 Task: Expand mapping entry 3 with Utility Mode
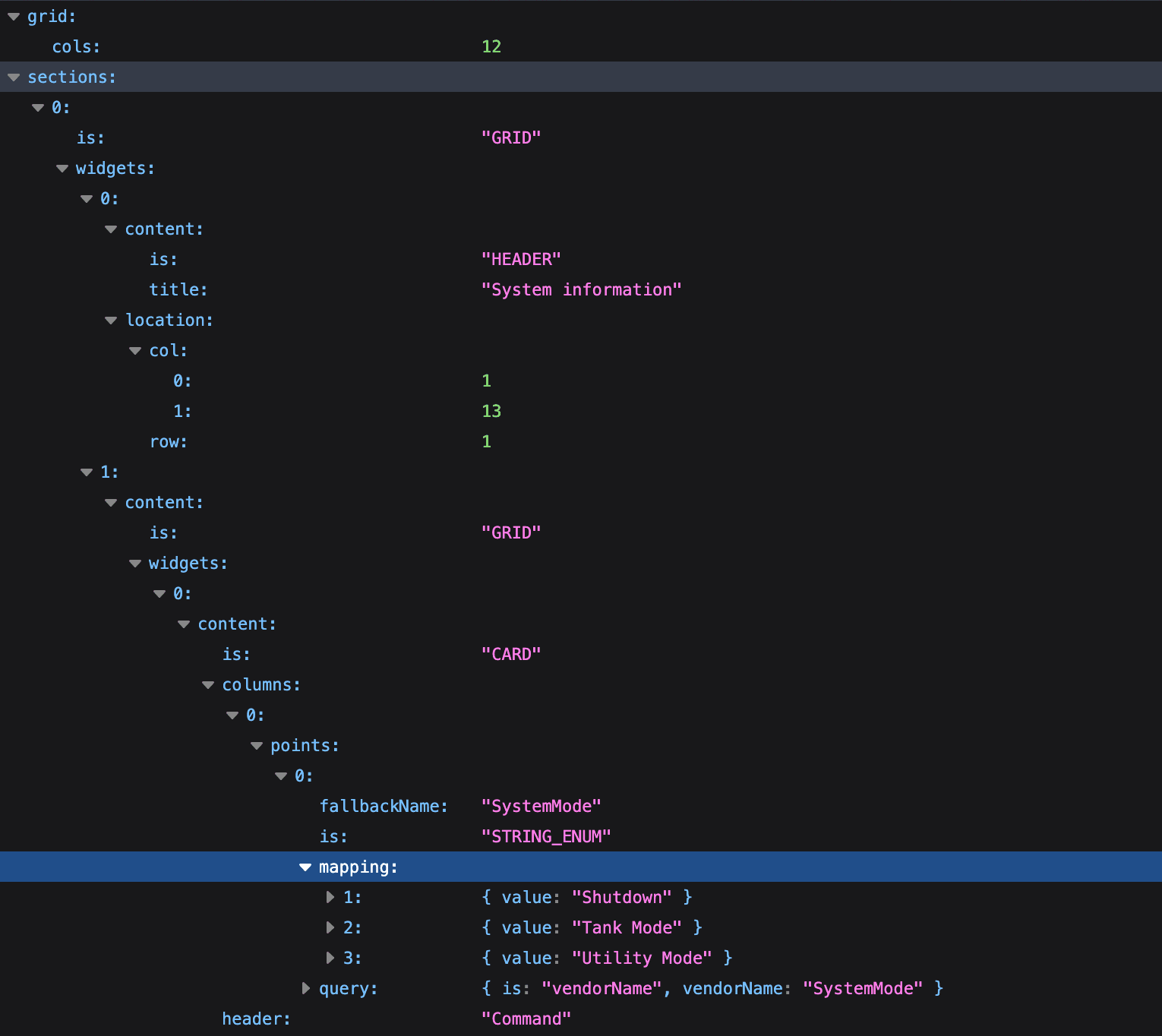tap(330, 959)
